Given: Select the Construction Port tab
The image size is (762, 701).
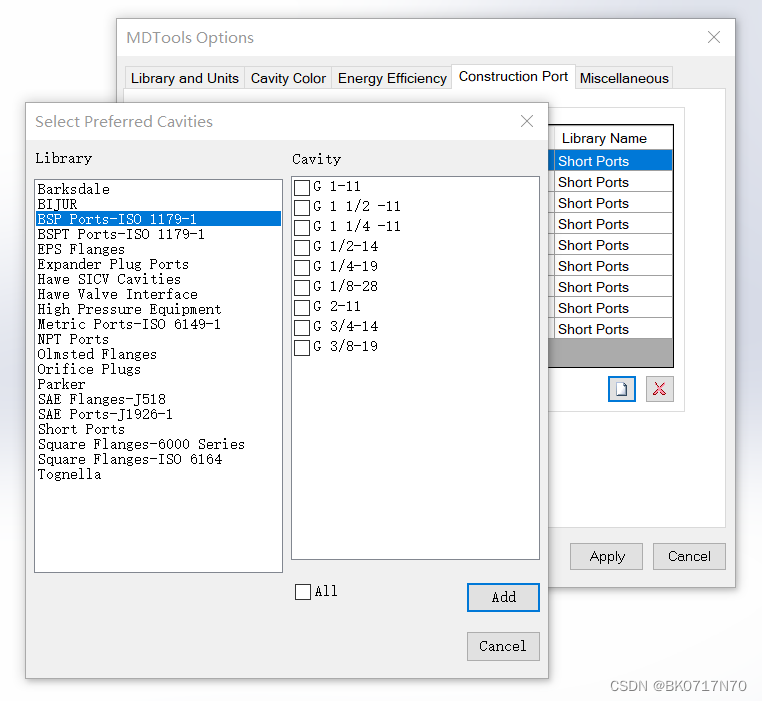Looking at the screenshot, I should [x=513, y=76].
